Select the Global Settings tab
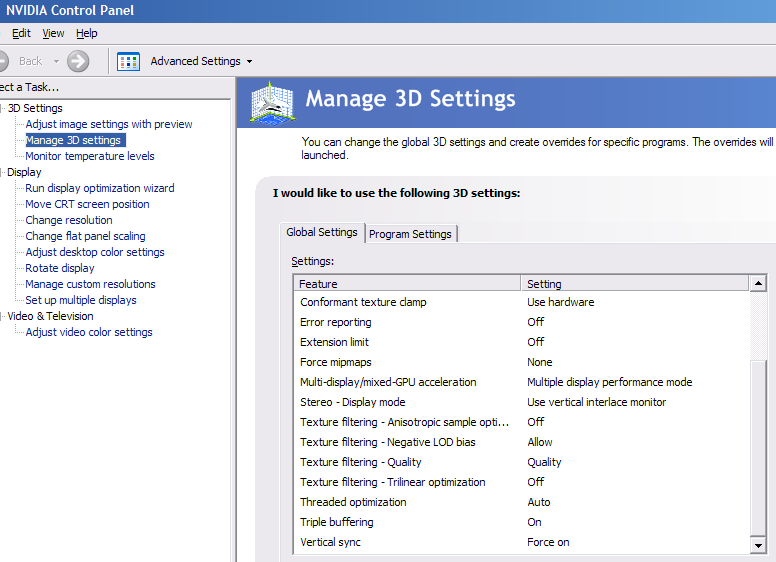776x562 pixels. coord(321,232)
